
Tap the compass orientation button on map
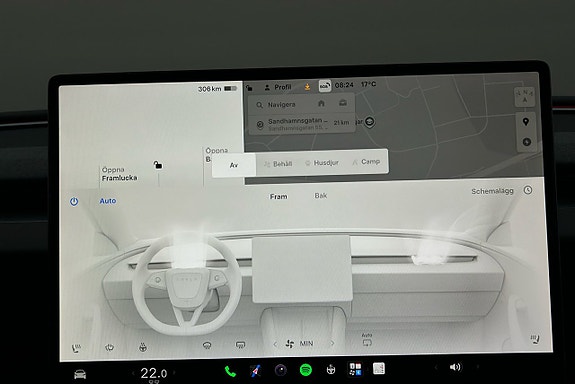(x=524, y=96)
